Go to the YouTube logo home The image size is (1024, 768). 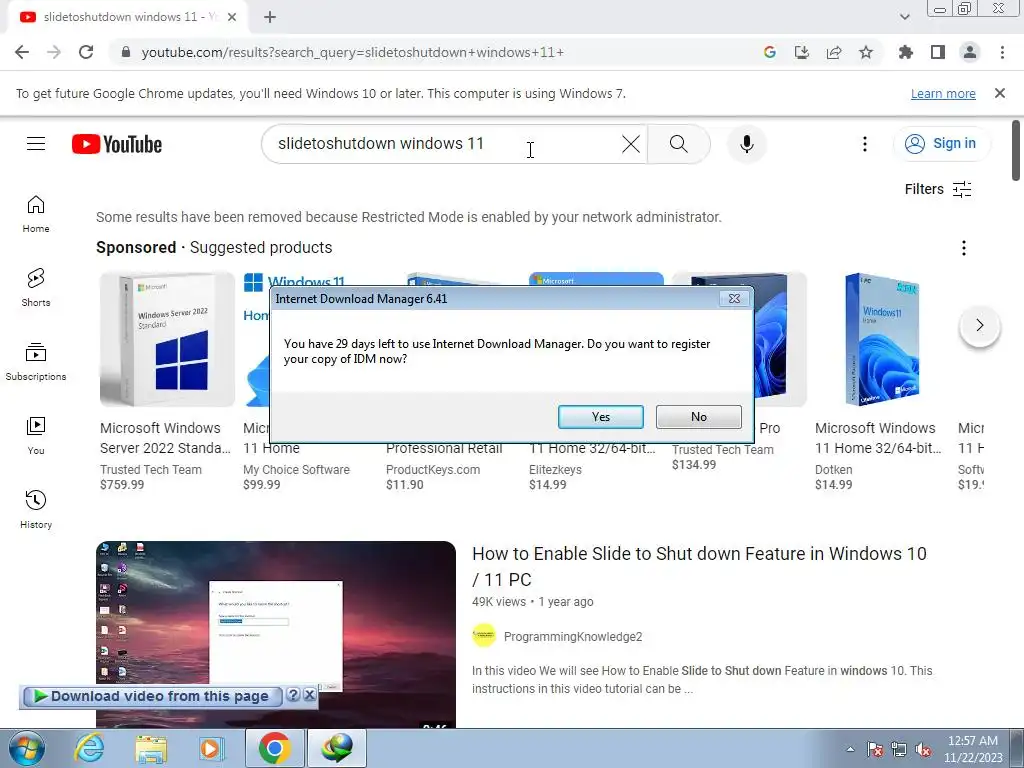point(117,144)
